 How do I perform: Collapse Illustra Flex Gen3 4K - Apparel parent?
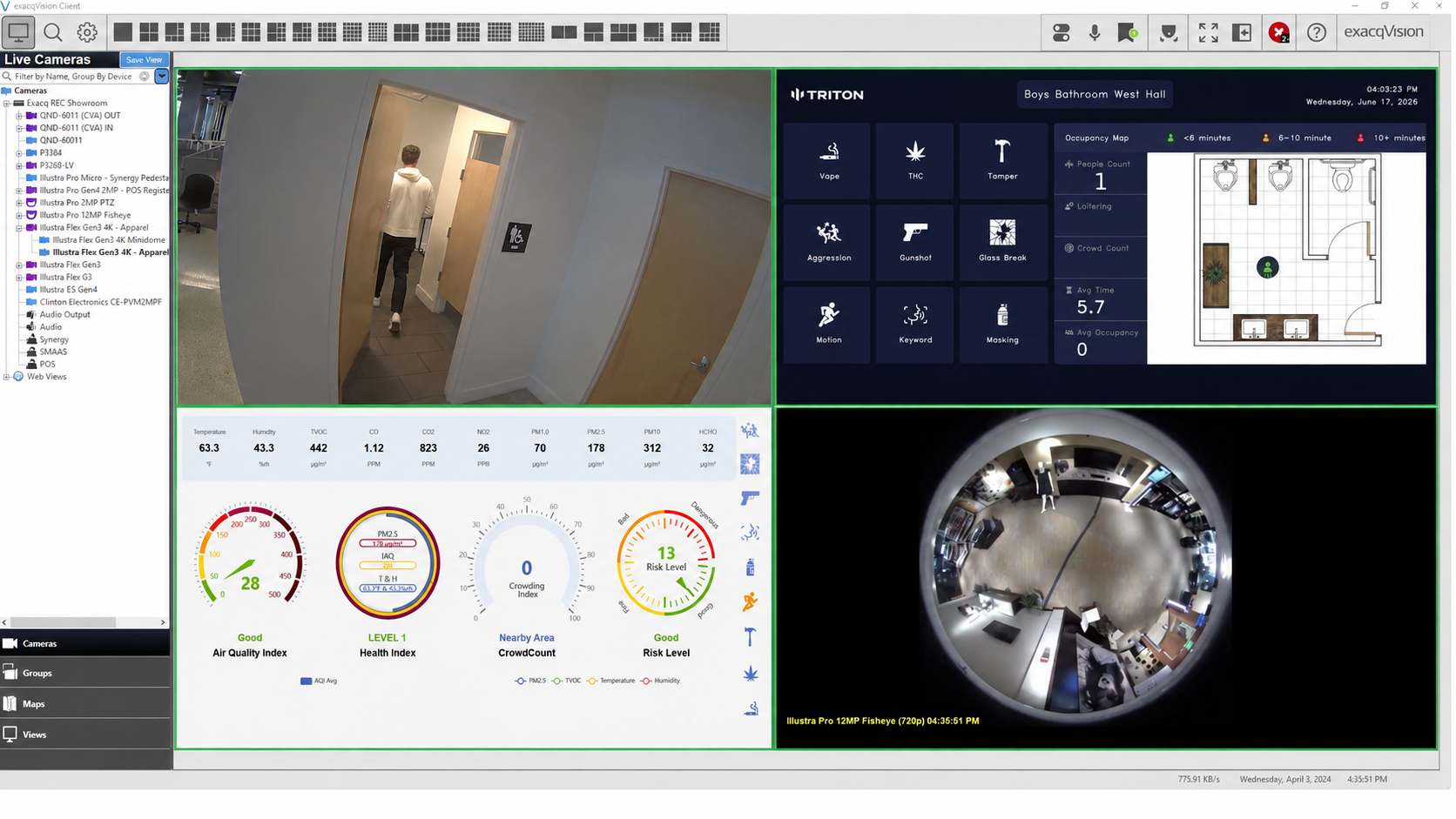click(19, 228)
